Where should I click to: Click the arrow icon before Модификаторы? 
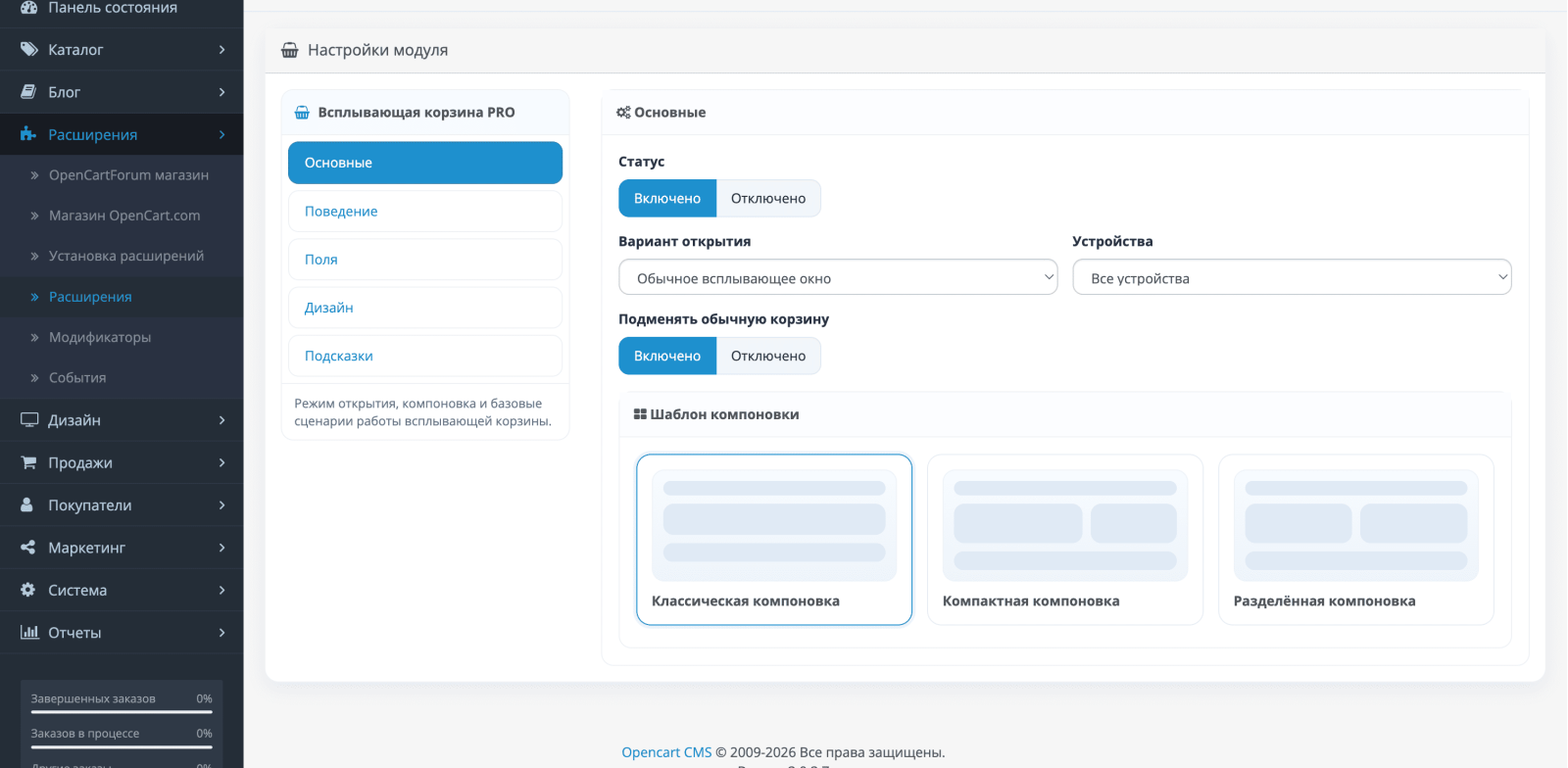click(x=34, y=337)
